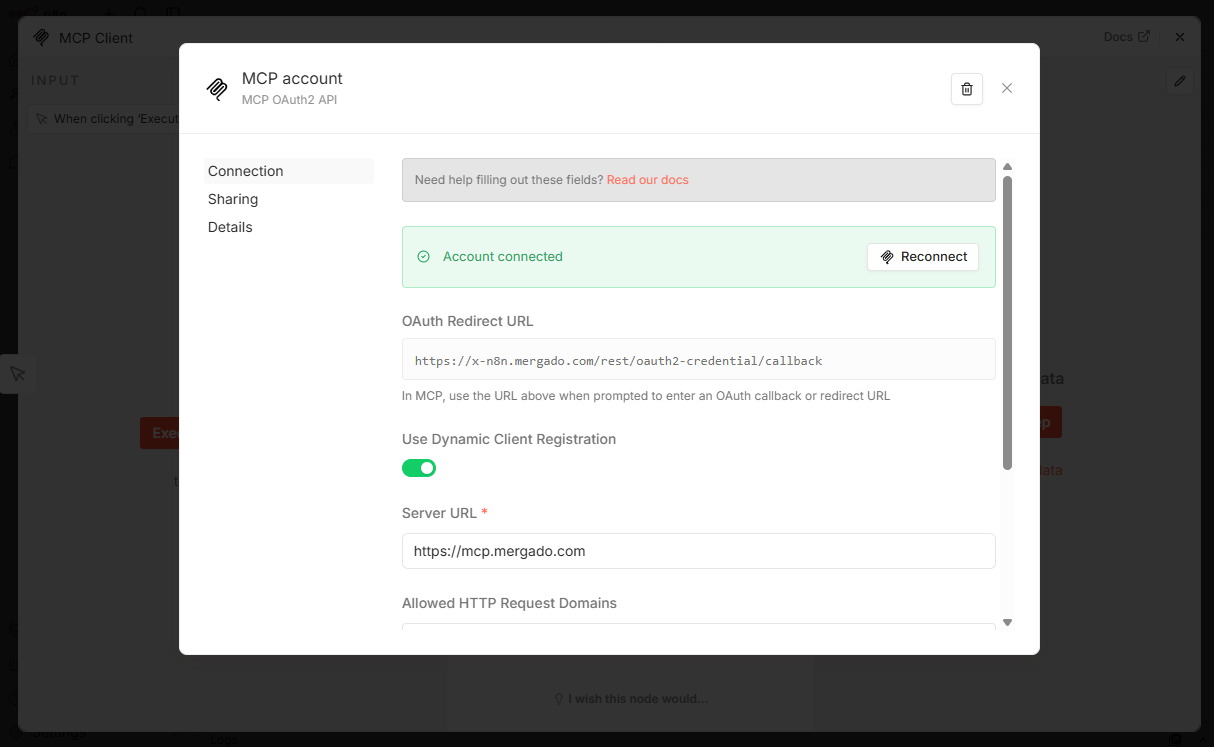Click the pencil edit icon in MCP Client window

pyautogui.click(x=1180, y=81)
